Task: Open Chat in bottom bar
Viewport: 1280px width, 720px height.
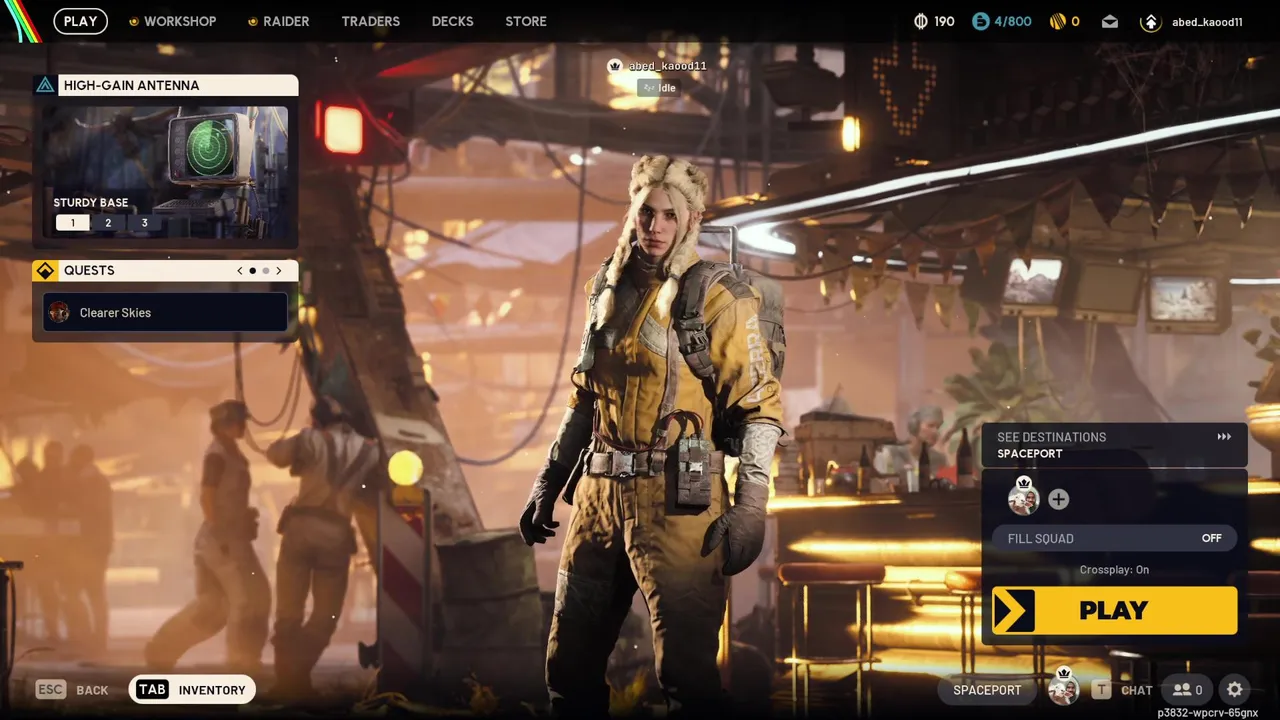Action: pyautogui.click(x=1137, y=690)
